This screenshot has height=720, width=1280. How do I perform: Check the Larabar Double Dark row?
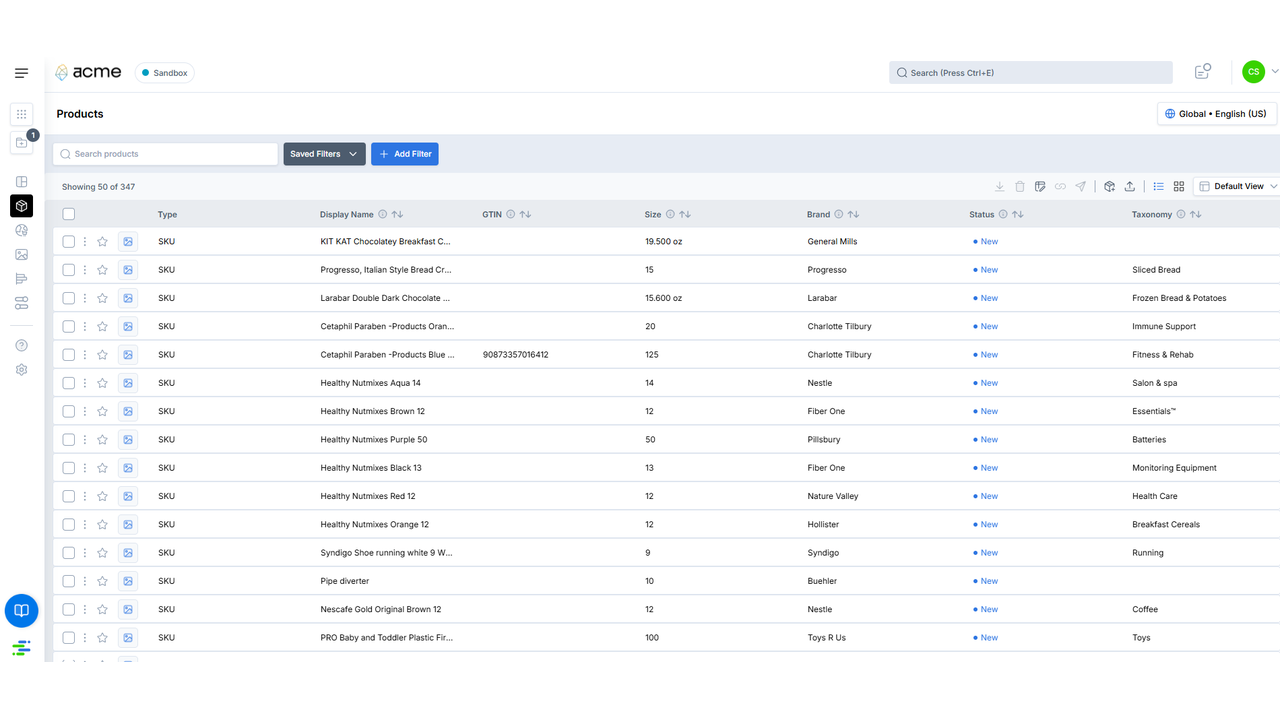(x=68, y=298)
